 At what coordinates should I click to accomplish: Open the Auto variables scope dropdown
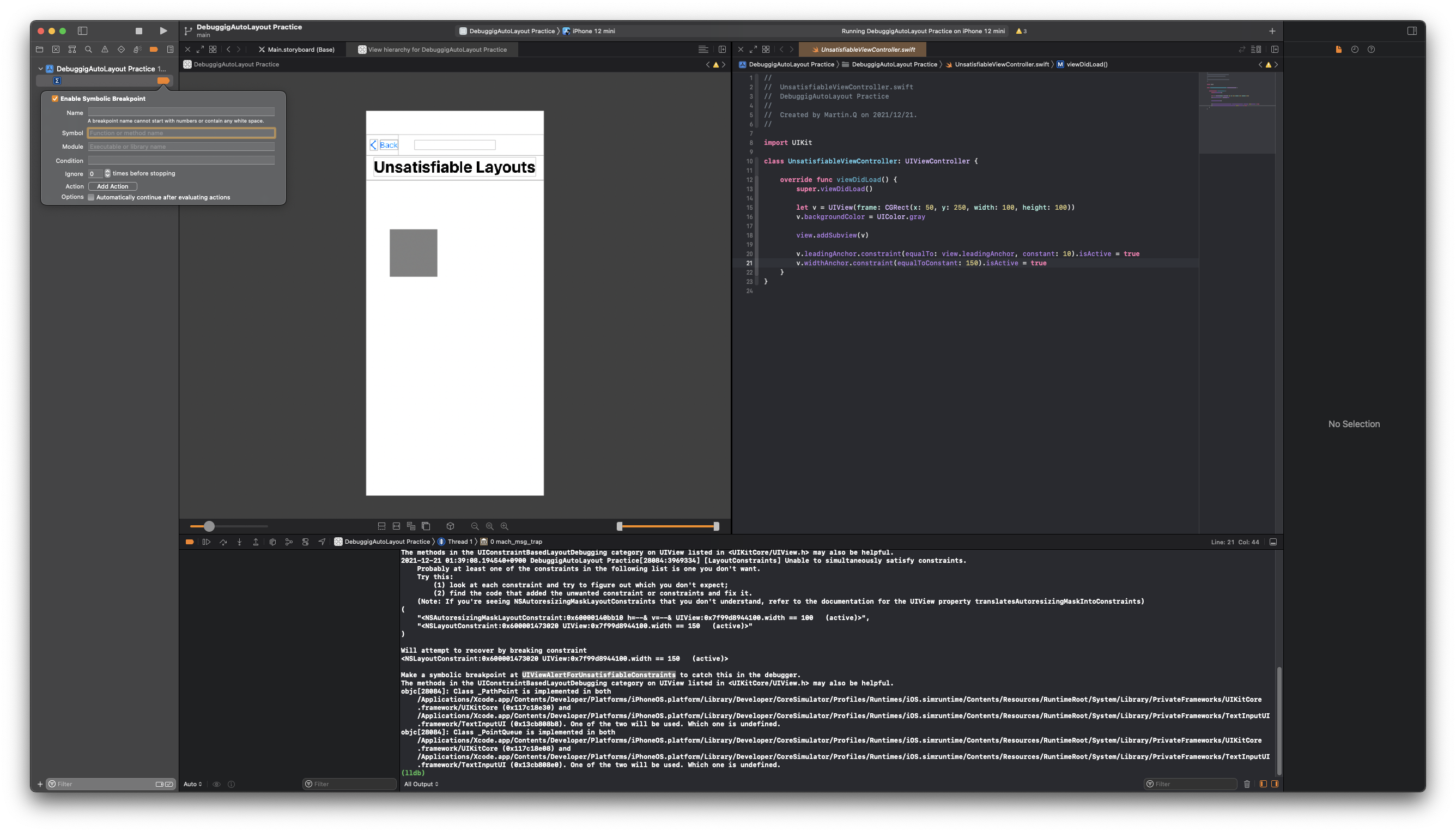[x=192, y=784]
